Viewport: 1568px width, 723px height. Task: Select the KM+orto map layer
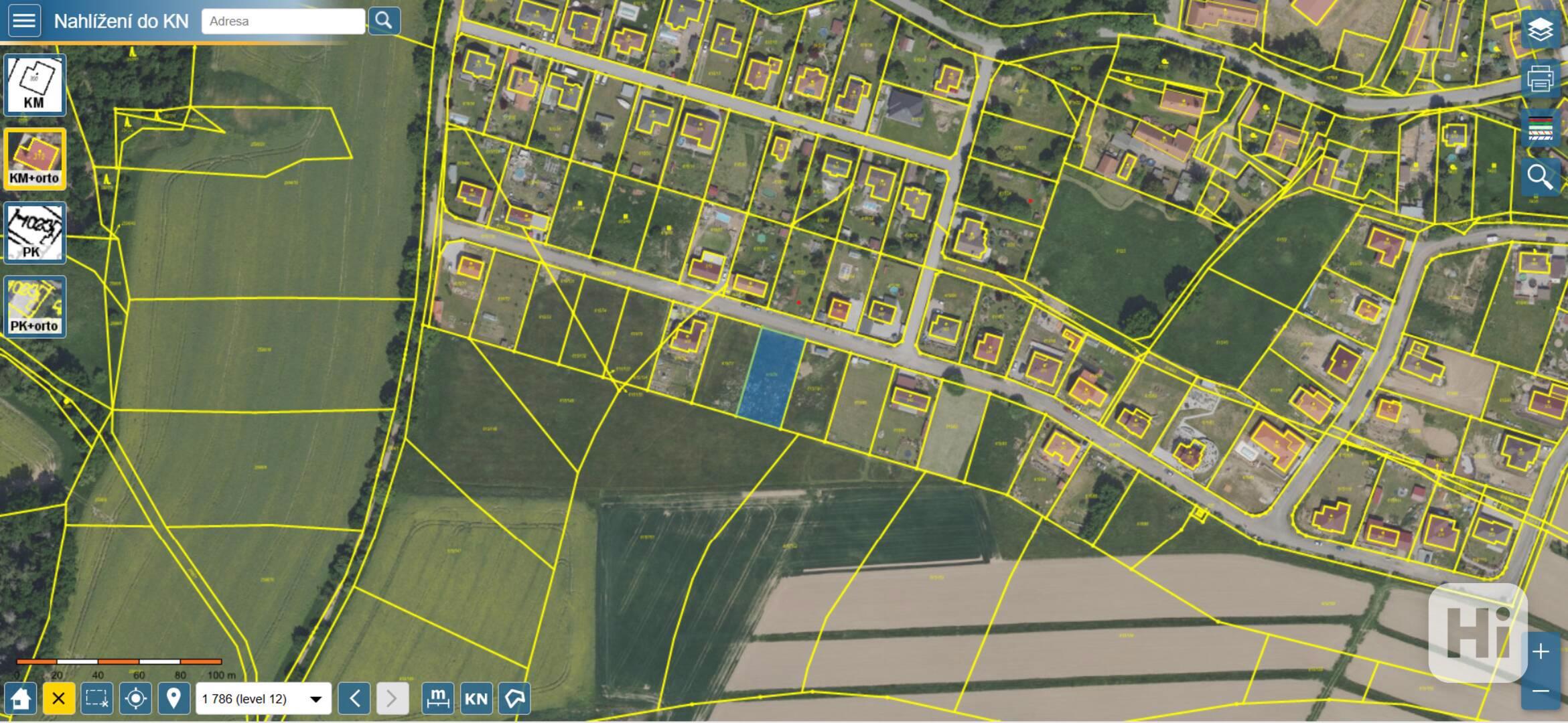[34, 159]
